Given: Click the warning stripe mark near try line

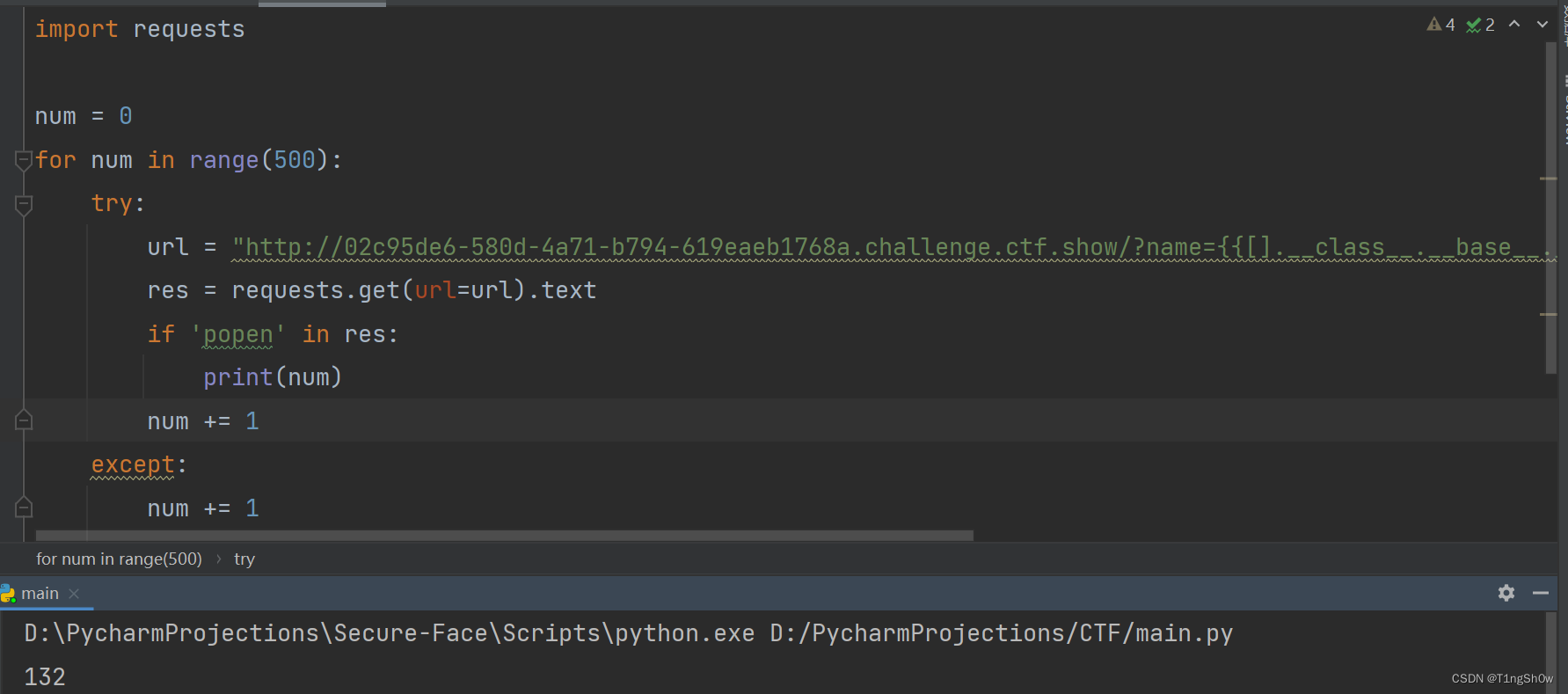Looking at the screenshot, I should 1549,179.
